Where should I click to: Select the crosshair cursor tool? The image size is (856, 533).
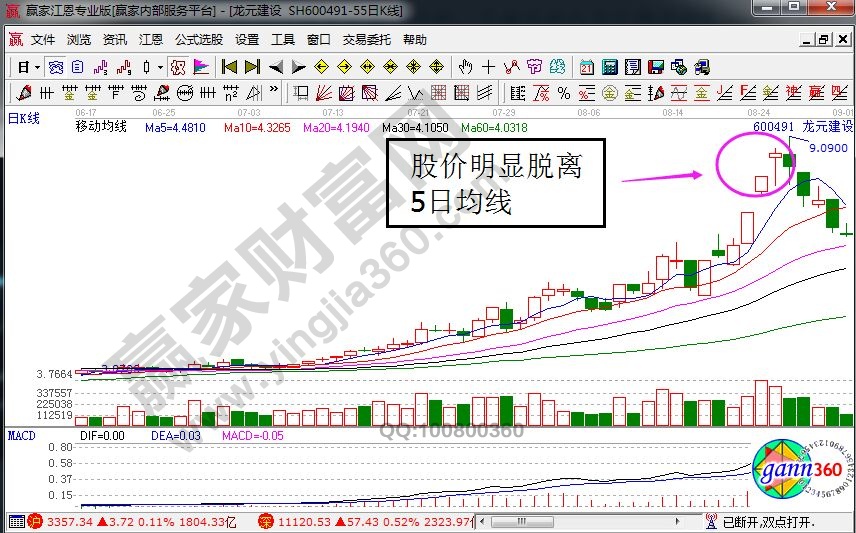pyautogui.click(x=489, y=67)
